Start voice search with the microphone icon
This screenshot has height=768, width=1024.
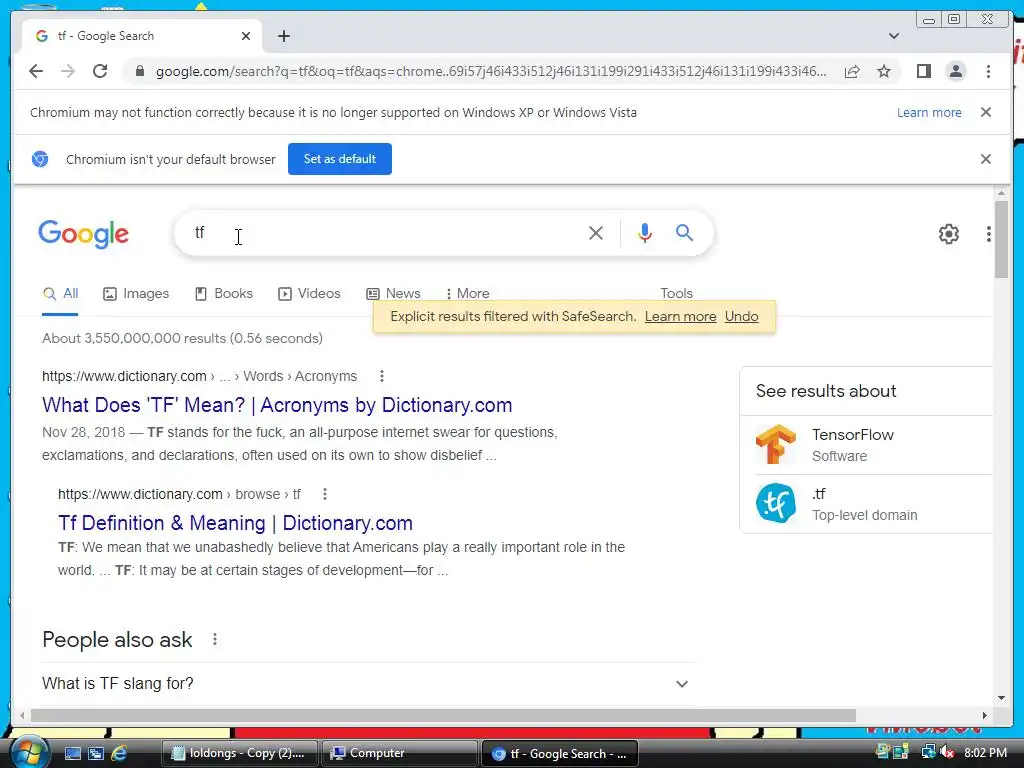point(645,233)
